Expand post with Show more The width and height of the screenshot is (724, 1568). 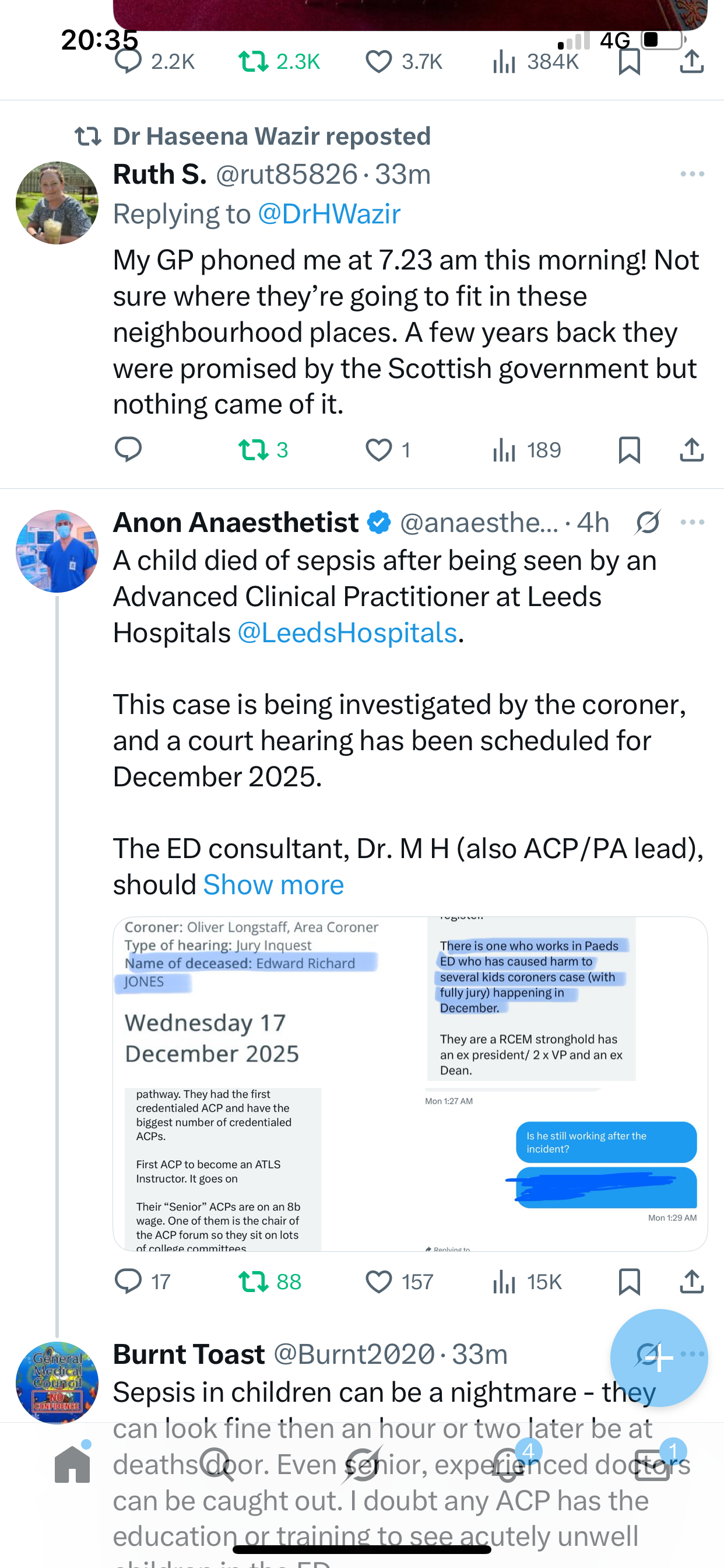click(273, 884)
